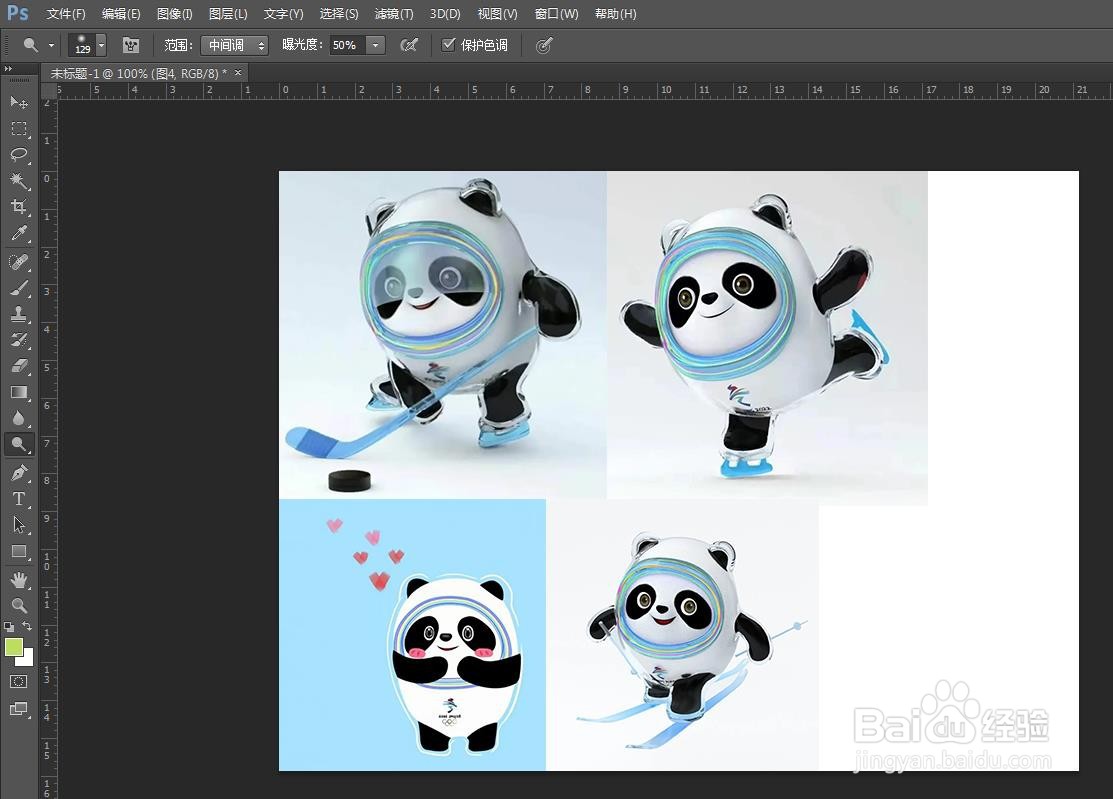Screen dimensions: 1113x799
Task: Expand the collapsed toolbox double arrow
Action: pos(8,69)
